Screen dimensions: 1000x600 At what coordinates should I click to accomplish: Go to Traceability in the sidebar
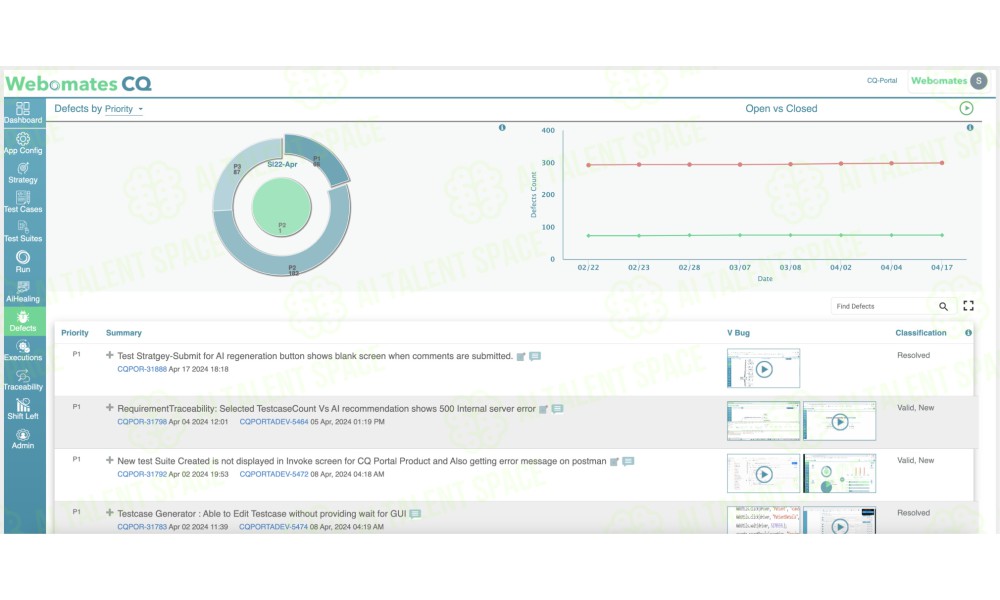point(23,379)
